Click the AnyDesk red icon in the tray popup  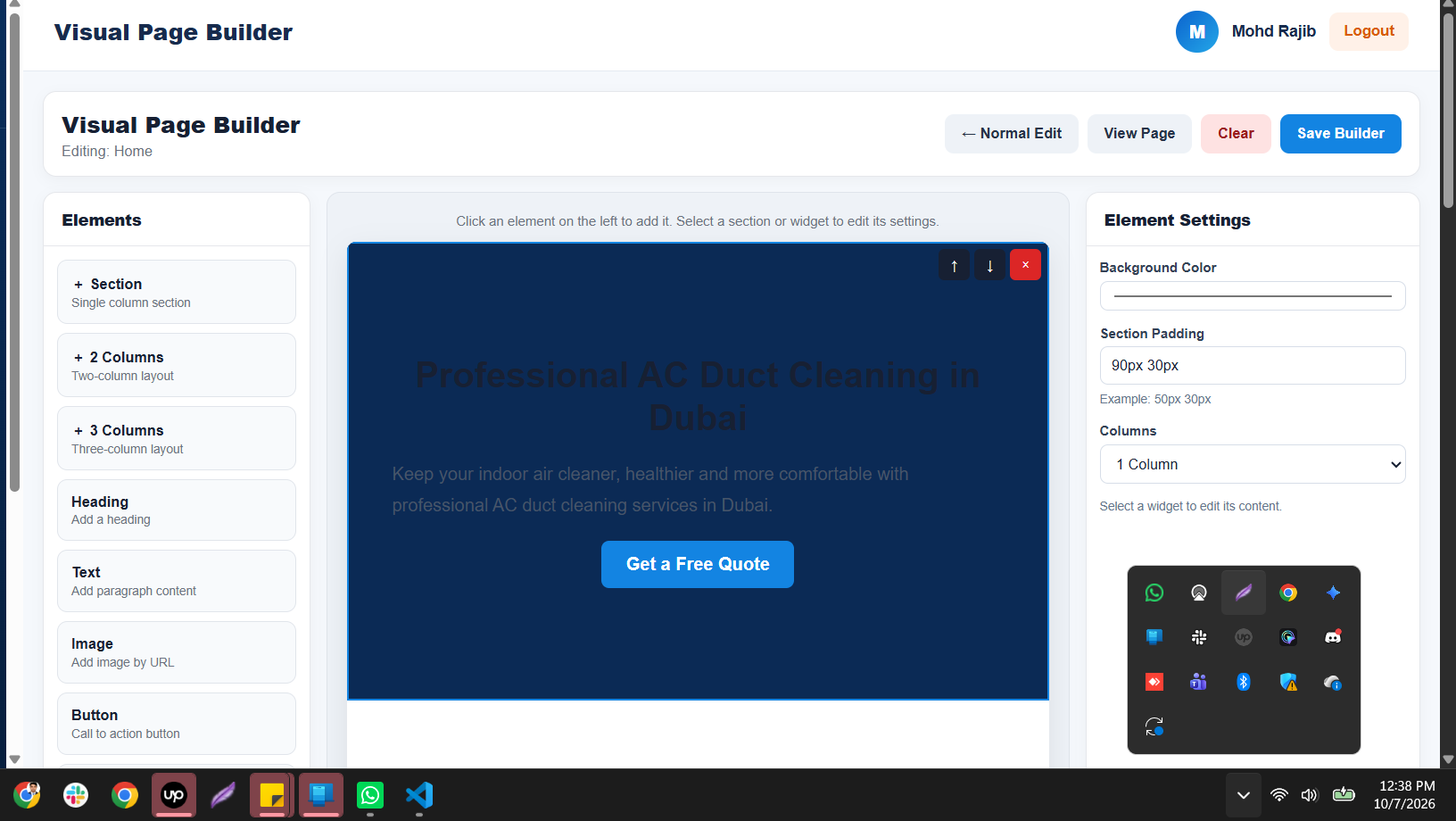click(x=1154, y=682)
